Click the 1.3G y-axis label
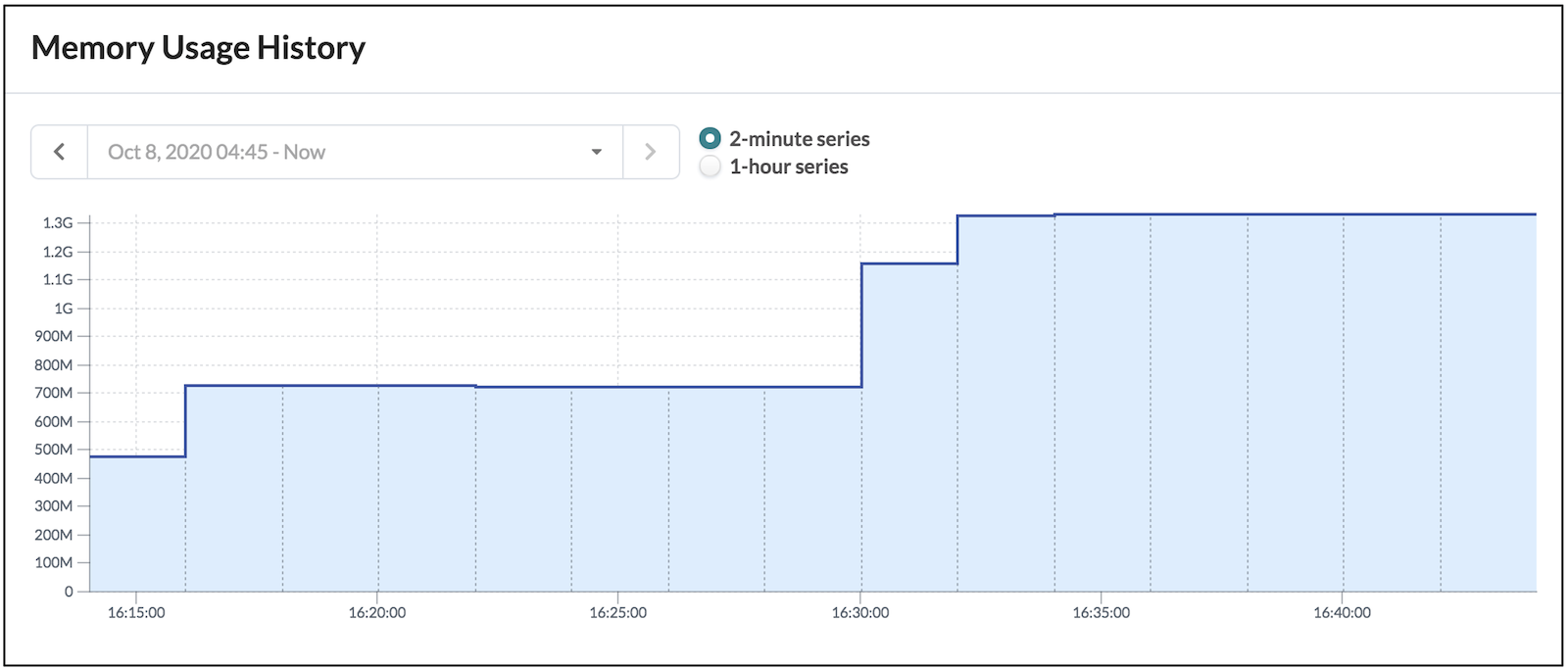 (x=58, y=223)
